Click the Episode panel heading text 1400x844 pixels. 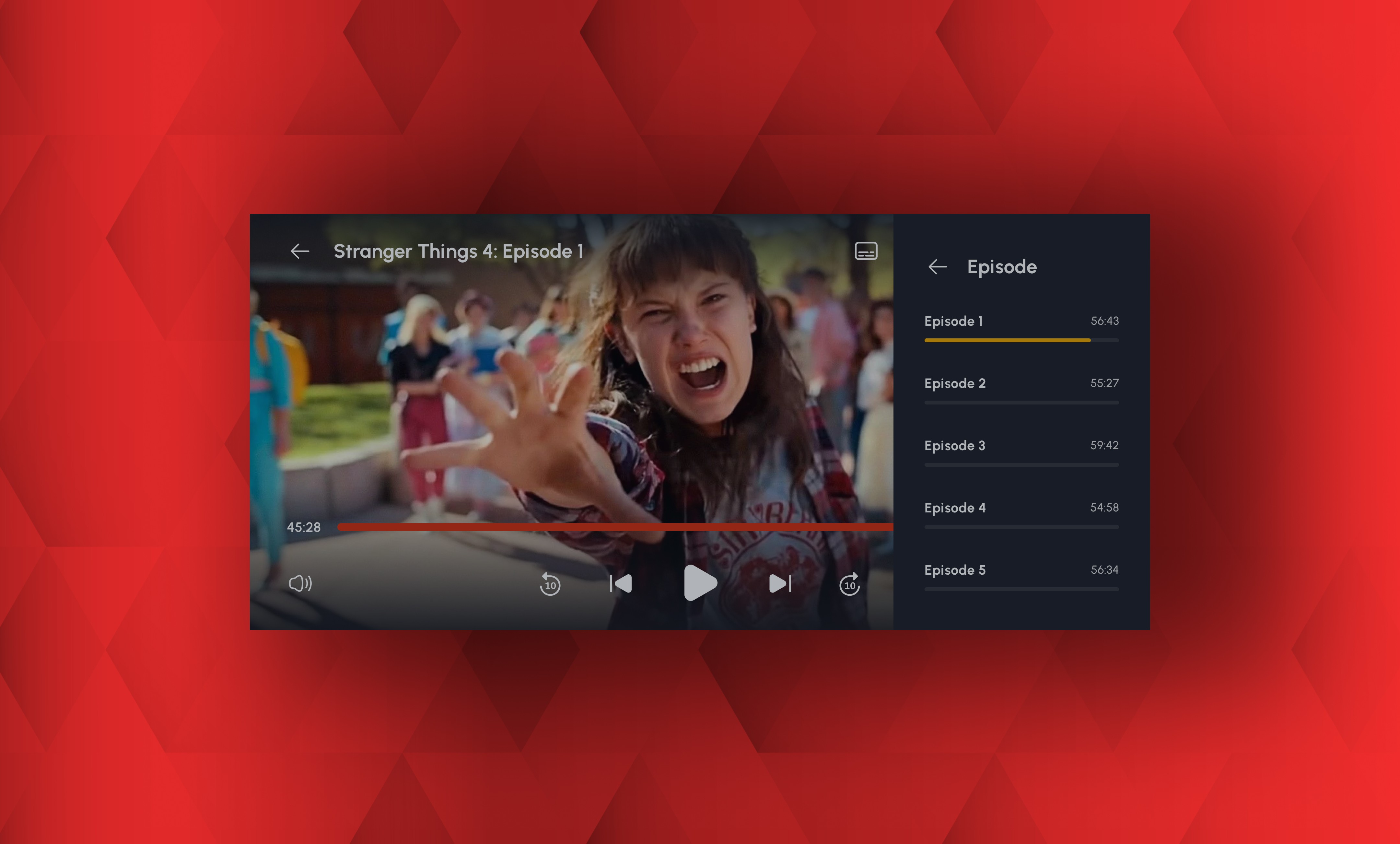point(1002,266)
